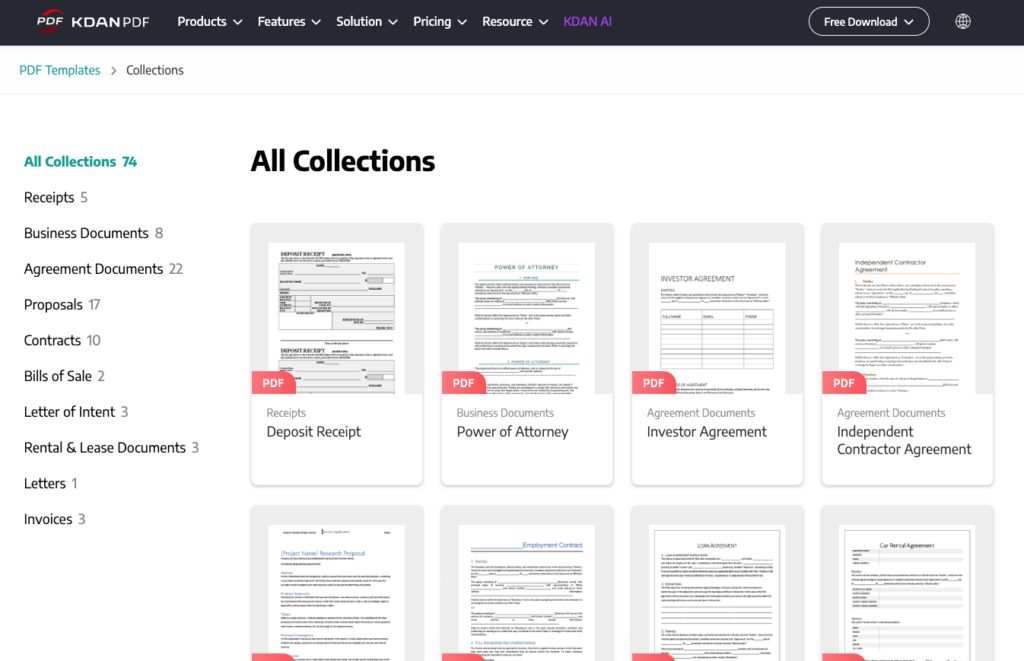Viewport: 1024px width, 661px height.
Task: Filter by Business Documents category
Action: pyautogui.click(x=93, y=233)
